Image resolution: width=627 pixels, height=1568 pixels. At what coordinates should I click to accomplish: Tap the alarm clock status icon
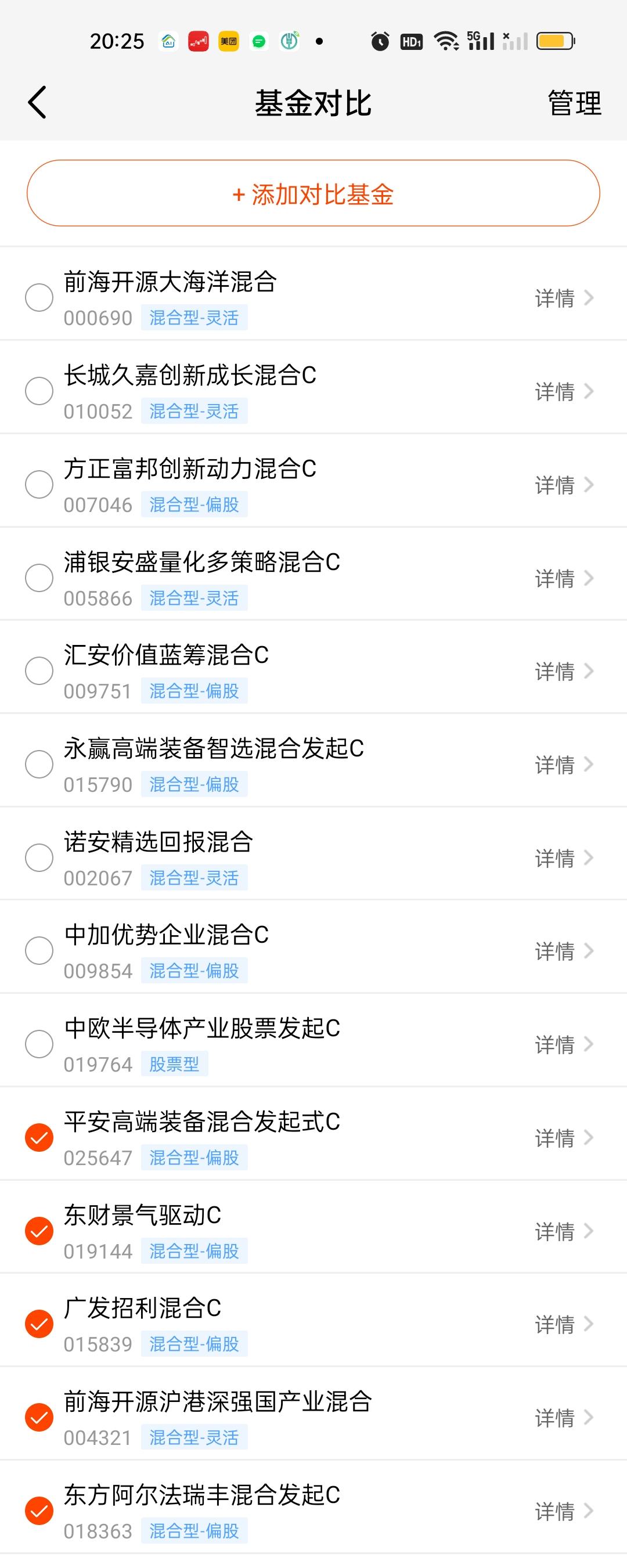click(380, 41)
